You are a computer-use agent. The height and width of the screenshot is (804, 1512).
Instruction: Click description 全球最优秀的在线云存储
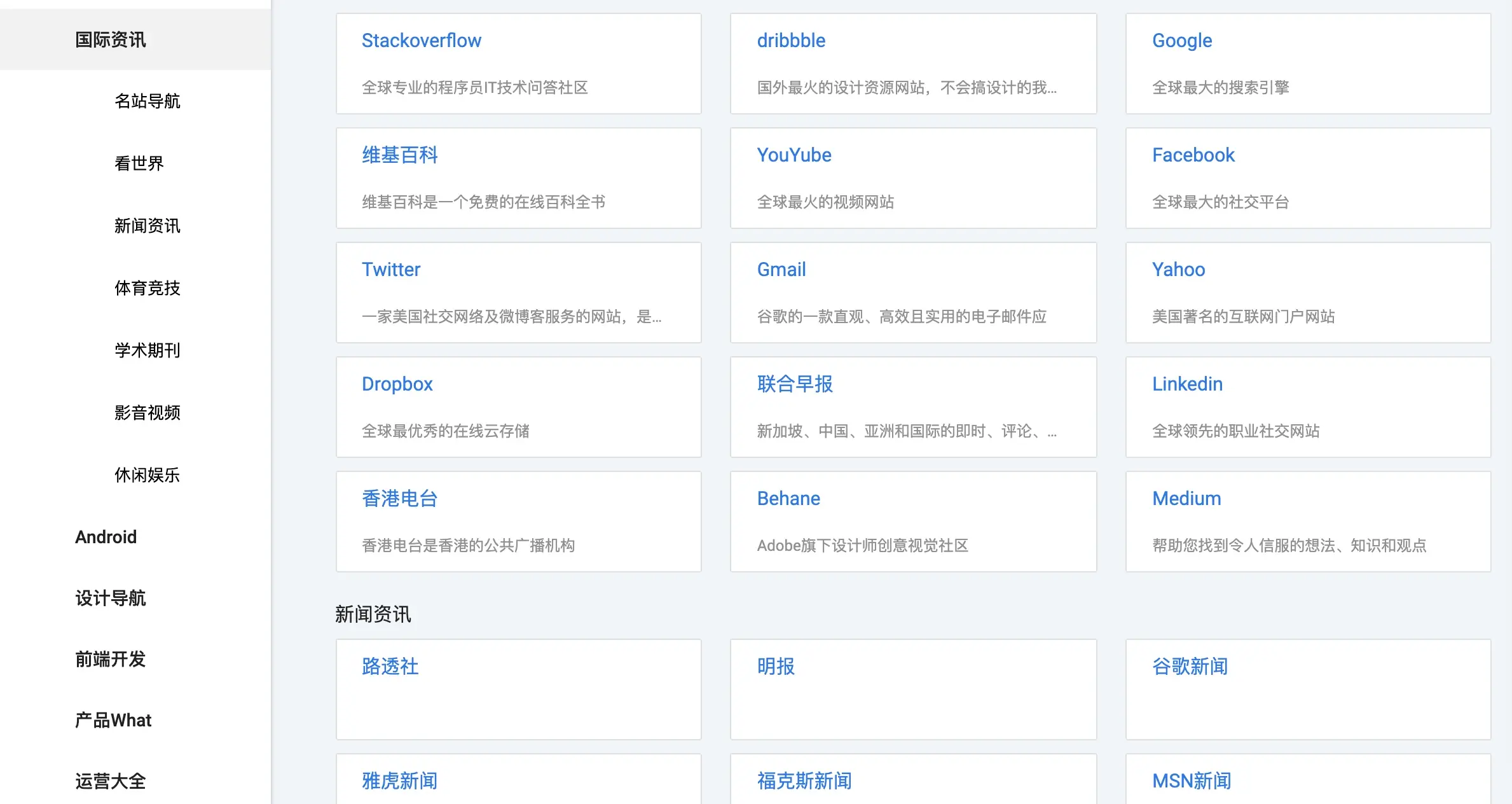pos(446,431)
